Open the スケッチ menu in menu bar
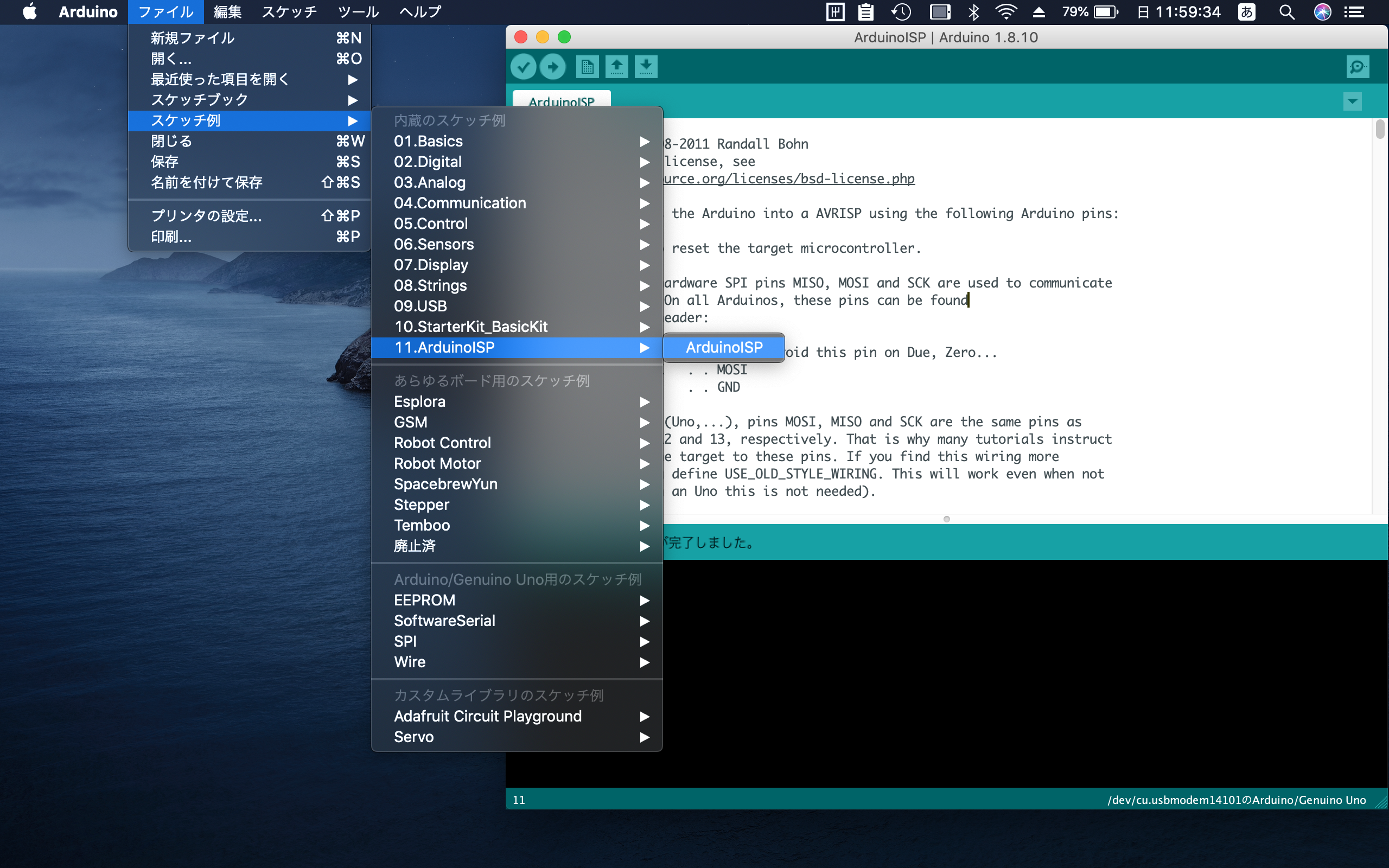The height and width of the screenshot is (868, 1389). click(289, 12)
